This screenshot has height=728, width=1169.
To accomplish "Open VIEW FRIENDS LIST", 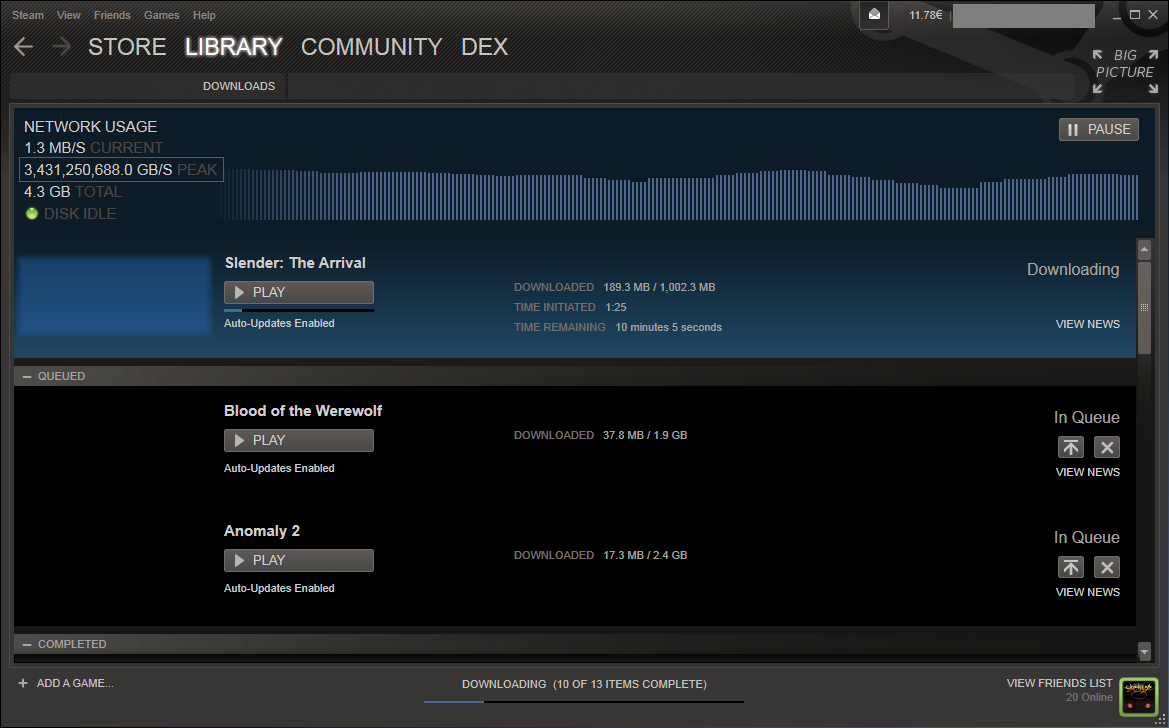I will tap(1059, 683).
